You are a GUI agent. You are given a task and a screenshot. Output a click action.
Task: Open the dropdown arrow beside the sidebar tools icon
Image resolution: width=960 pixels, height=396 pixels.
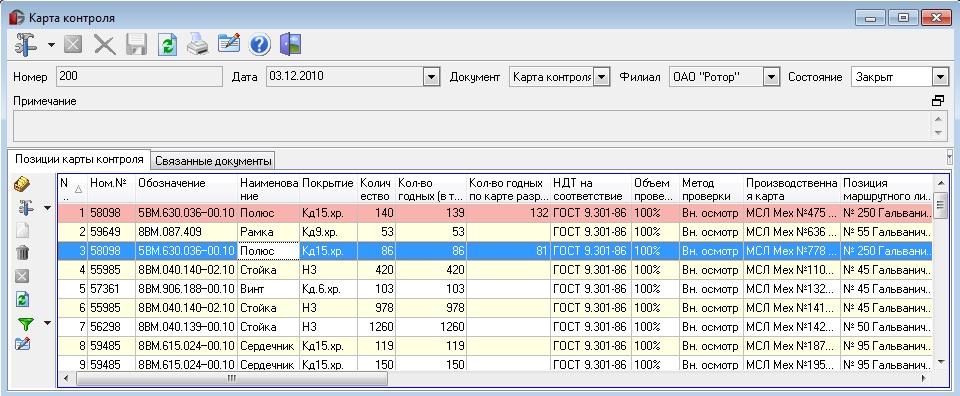[x=47, y=208]
